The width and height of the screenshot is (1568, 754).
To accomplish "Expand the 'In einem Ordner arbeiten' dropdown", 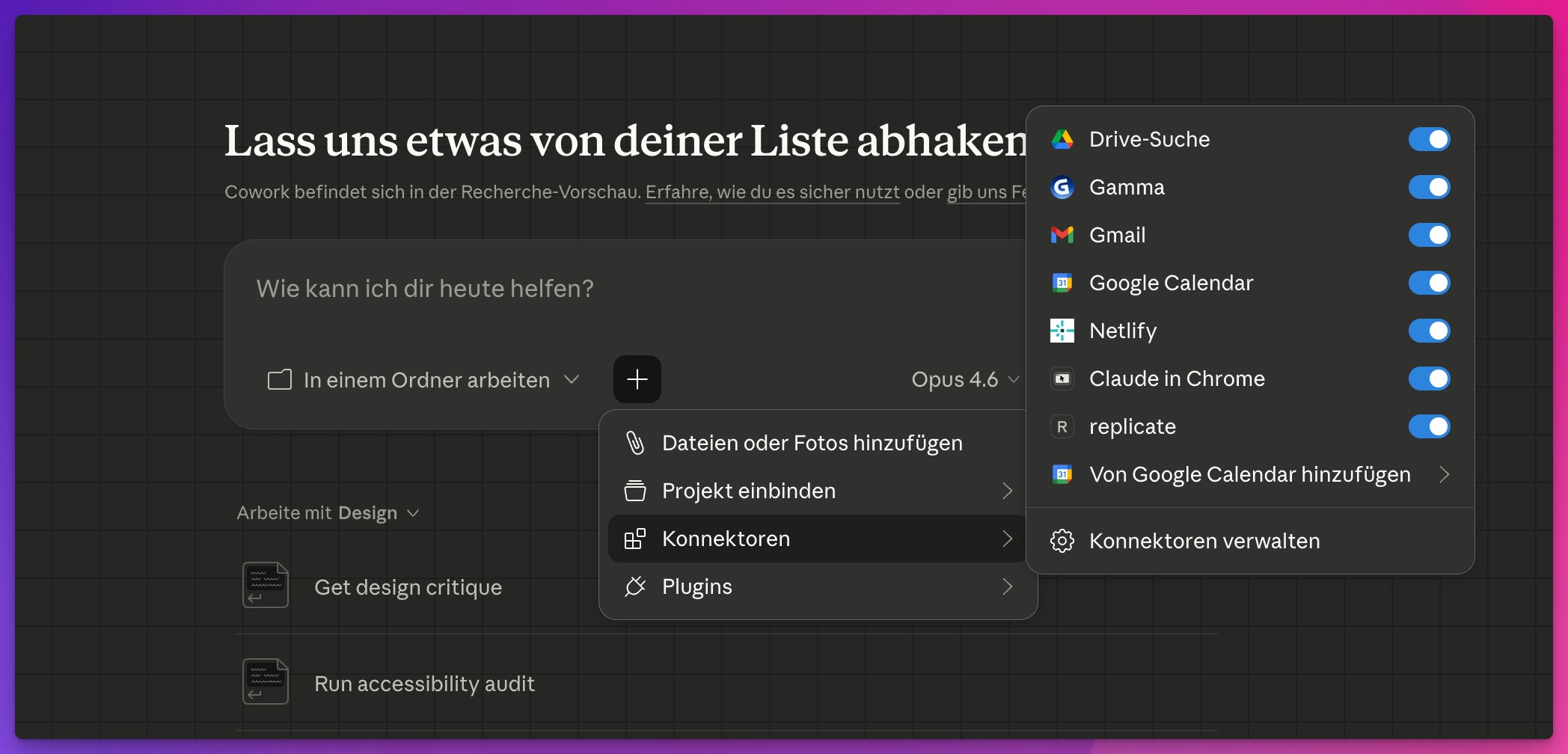I will 424,380.
